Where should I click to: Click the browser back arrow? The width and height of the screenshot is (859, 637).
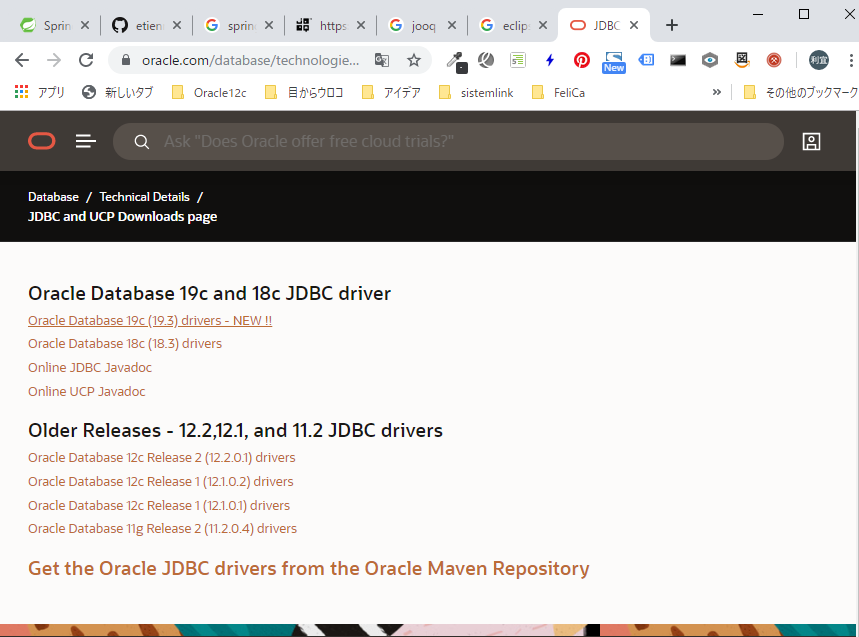[22, 60]
